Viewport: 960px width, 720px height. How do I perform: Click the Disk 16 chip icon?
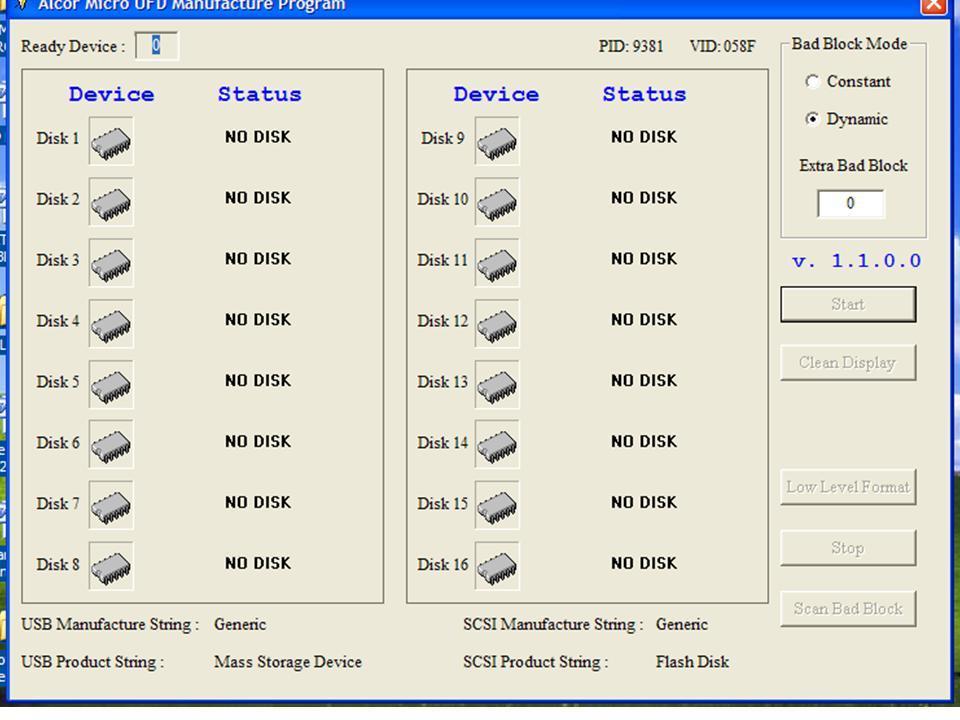pyautogui.click(x=497, y=567)
